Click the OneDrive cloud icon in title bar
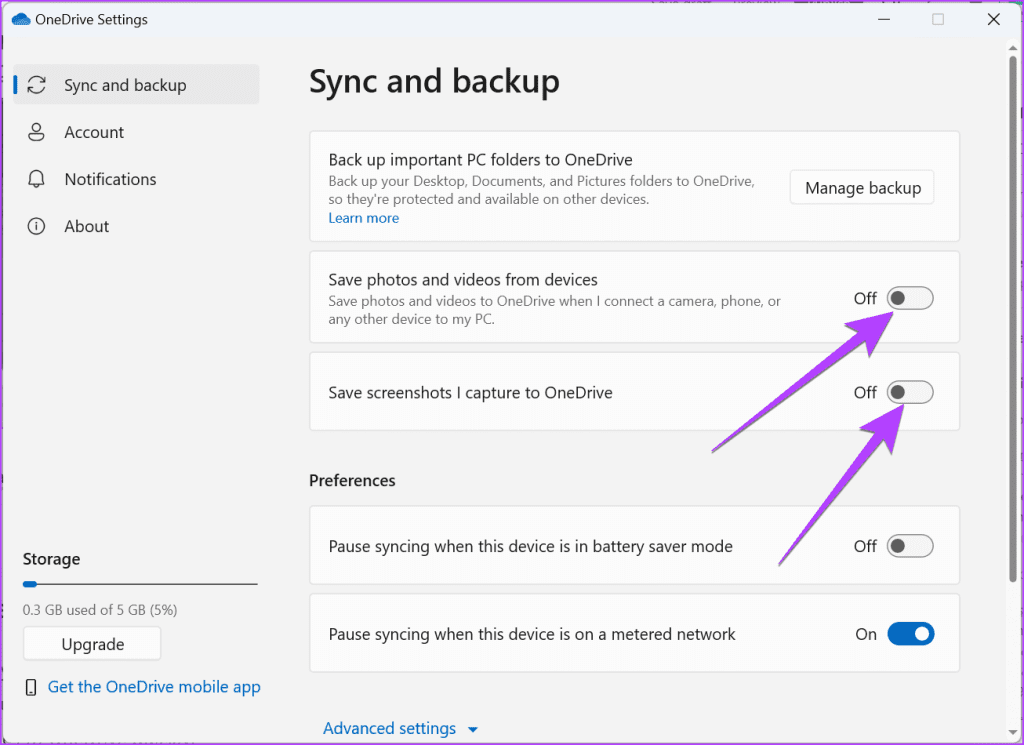This screenshot has width=1024, height=745. coord(21,18)
